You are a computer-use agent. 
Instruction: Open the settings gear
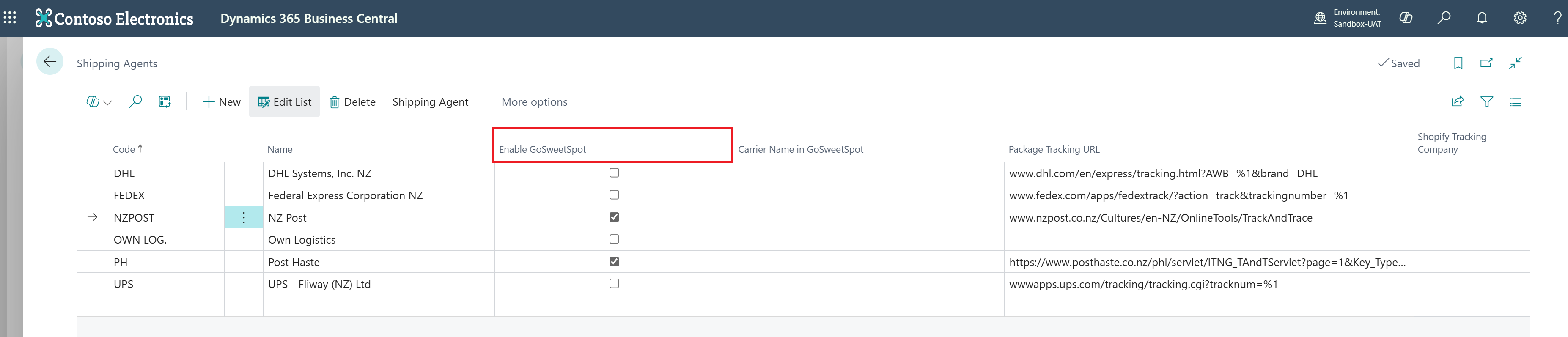pyautogui.click(x=1520, y=18)
